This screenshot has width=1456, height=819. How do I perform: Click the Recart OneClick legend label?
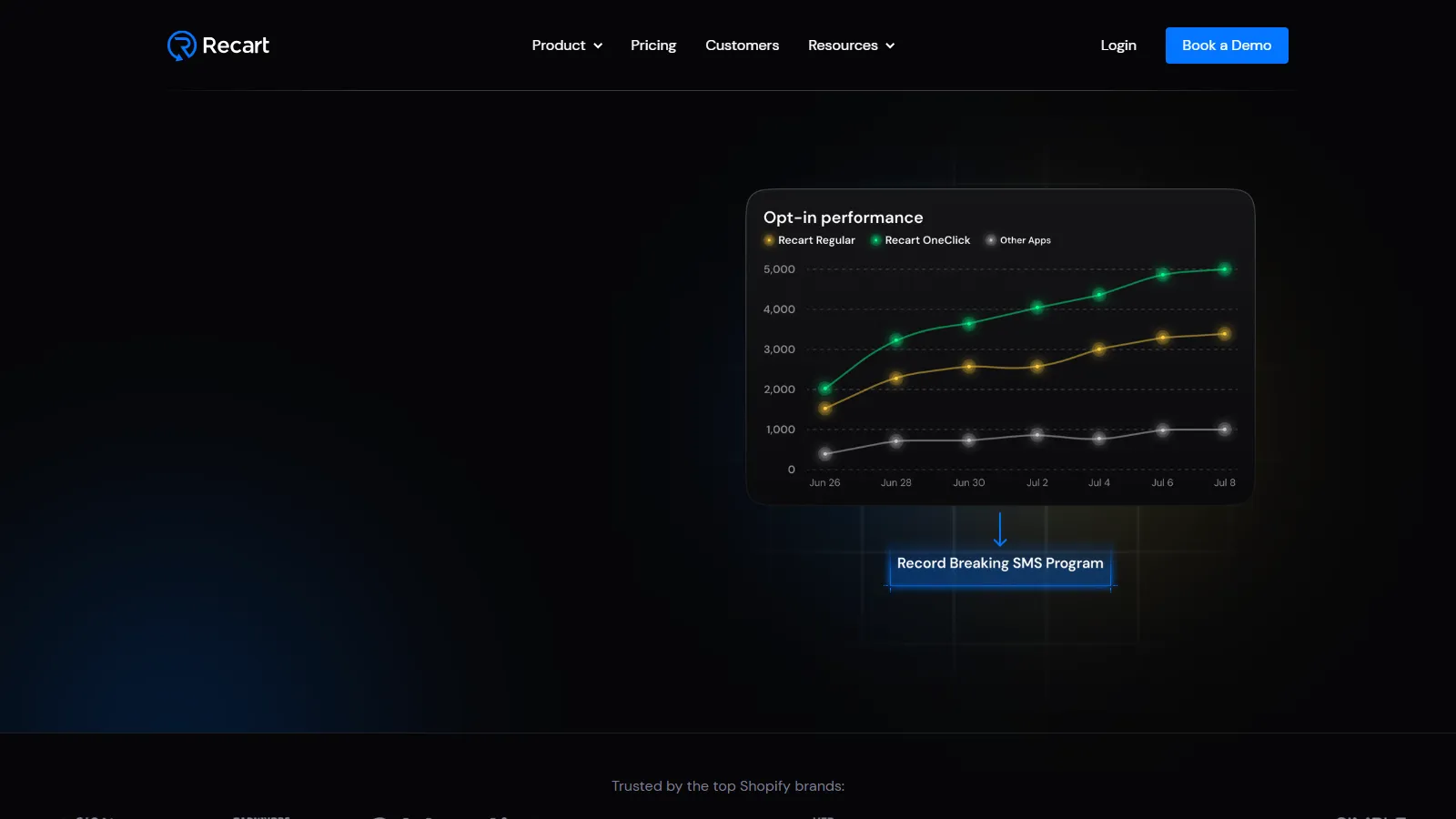927,240
